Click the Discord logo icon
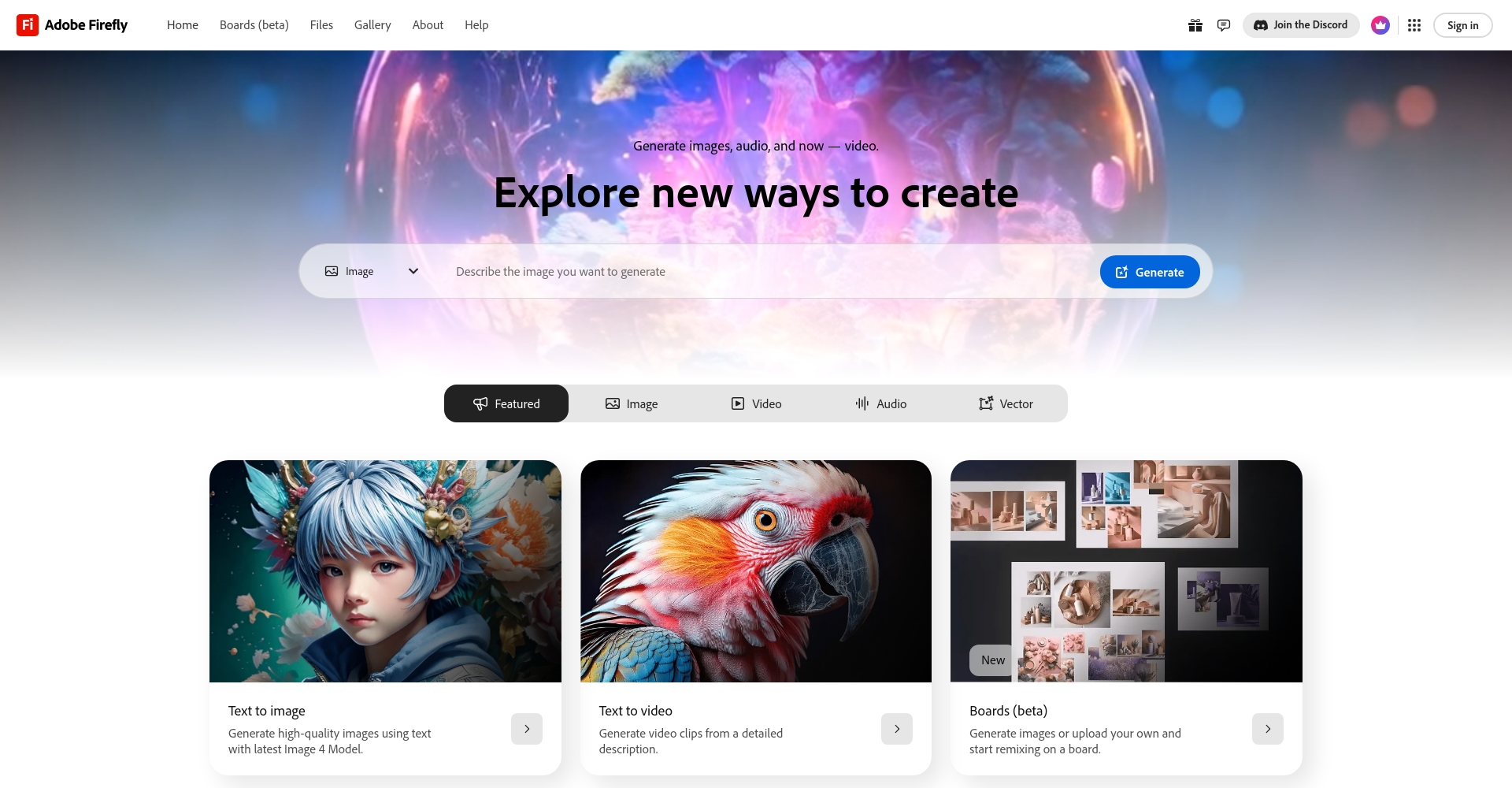 (x=1261, y=25)
